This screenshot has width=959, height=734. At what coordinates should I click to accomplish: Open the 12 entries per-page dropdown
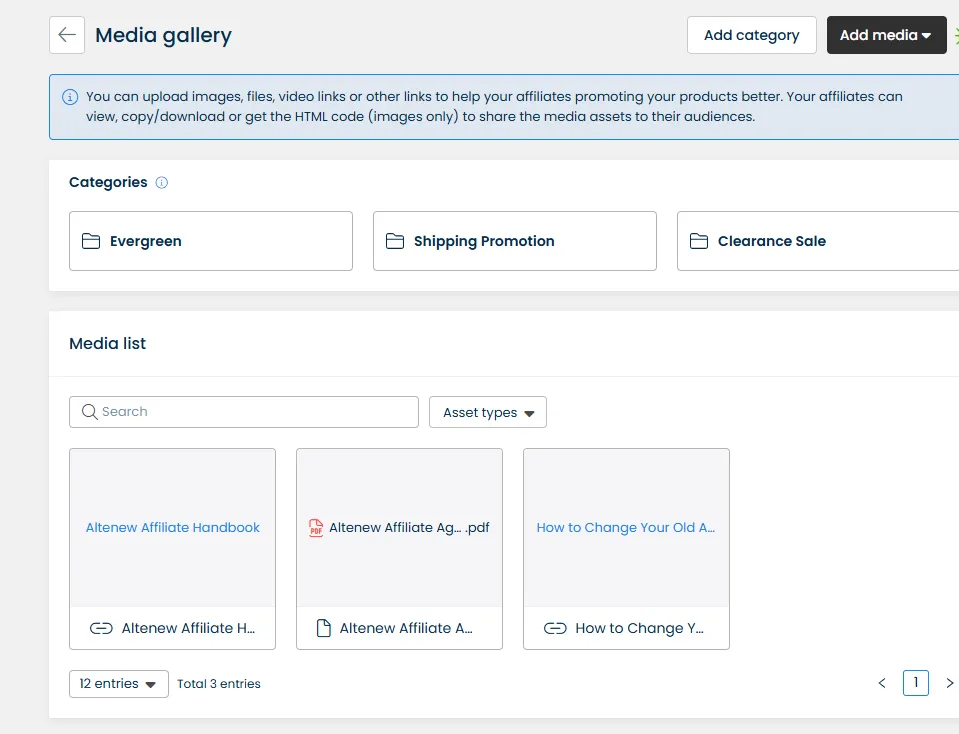pyautogui.click(x=118, y=683)
